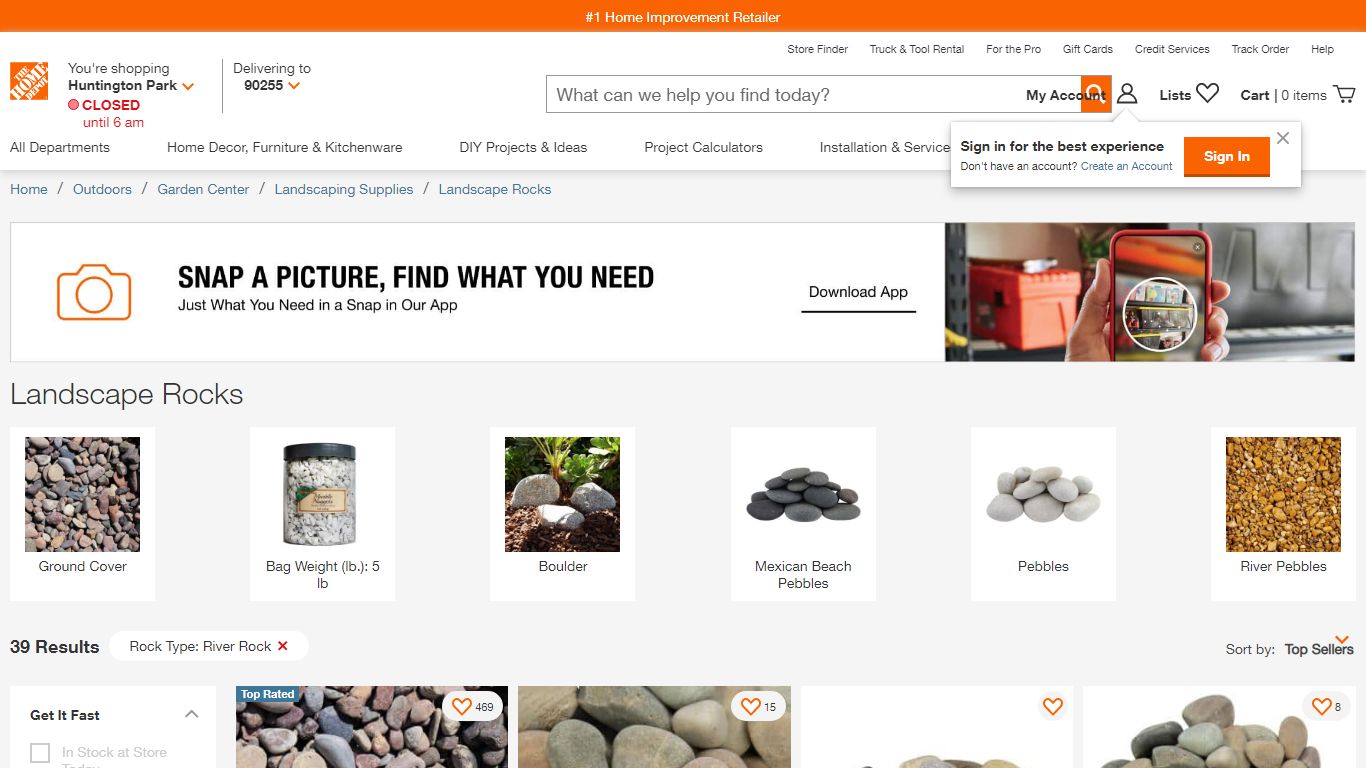Screen dimensions: 1366x768
Task: Go to Home breadcrumb
Action: (29, 189)
